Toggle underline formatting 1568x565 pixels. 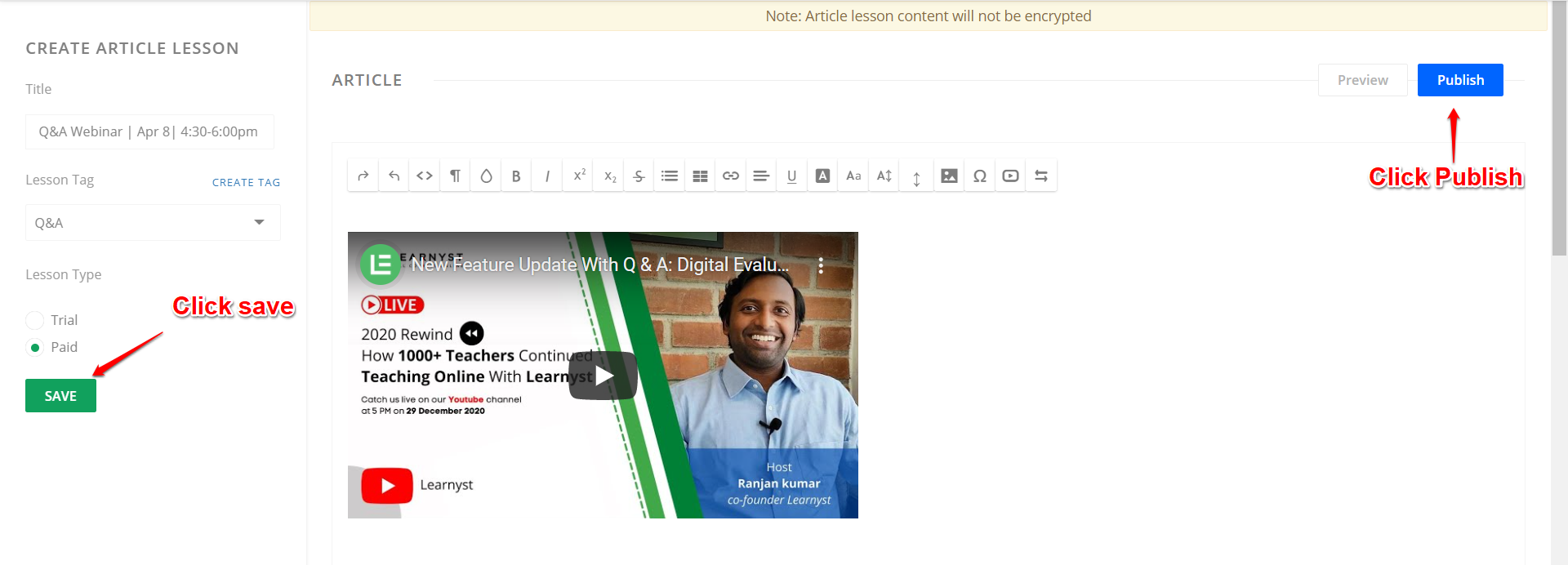click(791, 176)
